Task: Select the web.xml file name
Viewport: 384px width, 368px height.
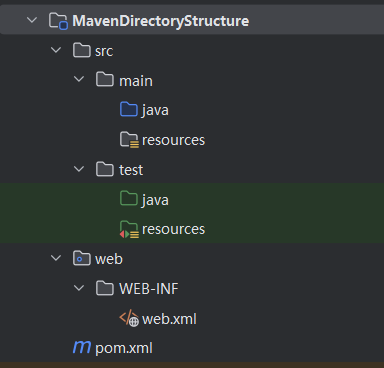Action: [x=169, y=319]
